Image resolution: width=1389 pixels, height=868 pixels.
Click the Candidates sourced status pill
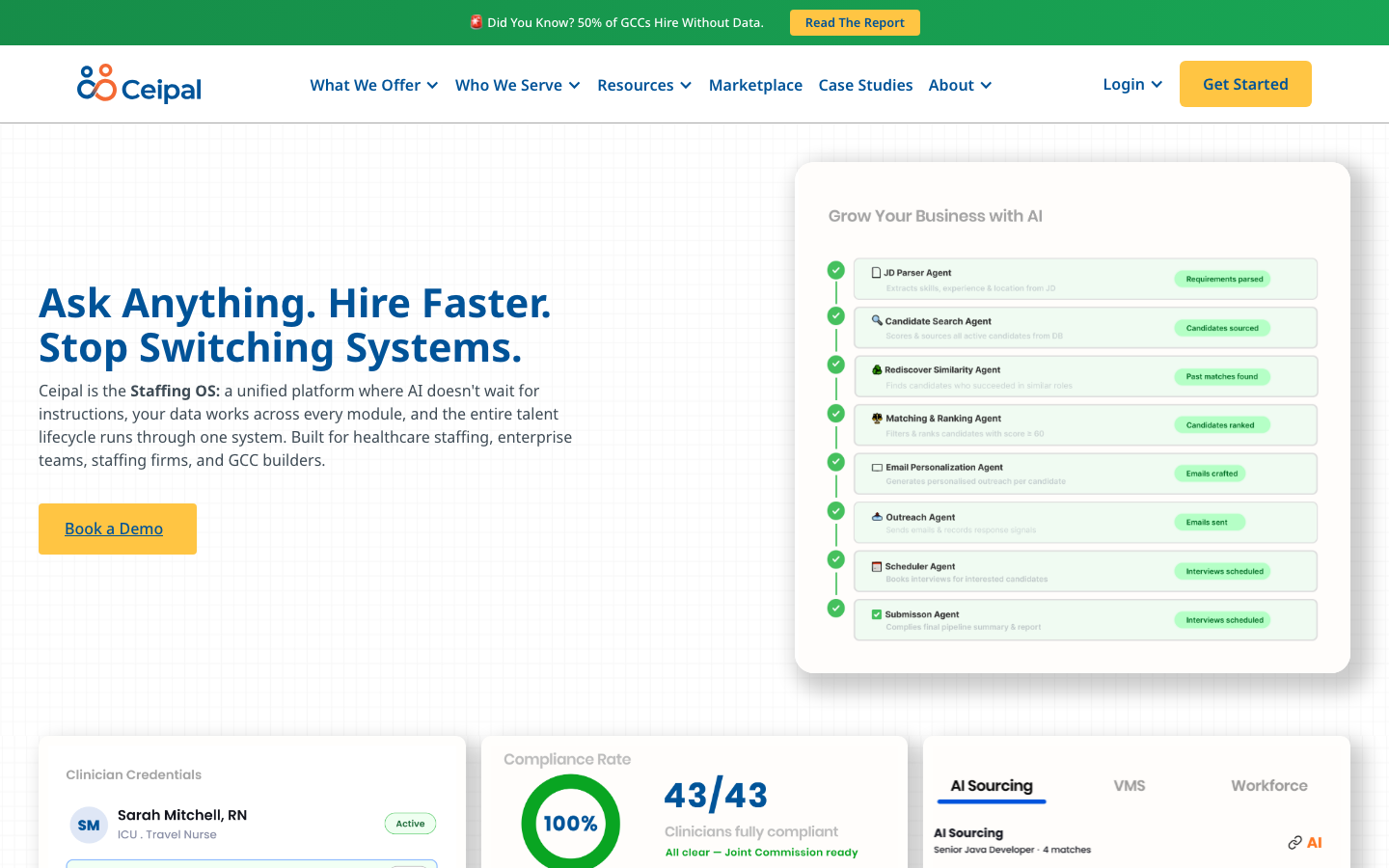coord(1222,328)
